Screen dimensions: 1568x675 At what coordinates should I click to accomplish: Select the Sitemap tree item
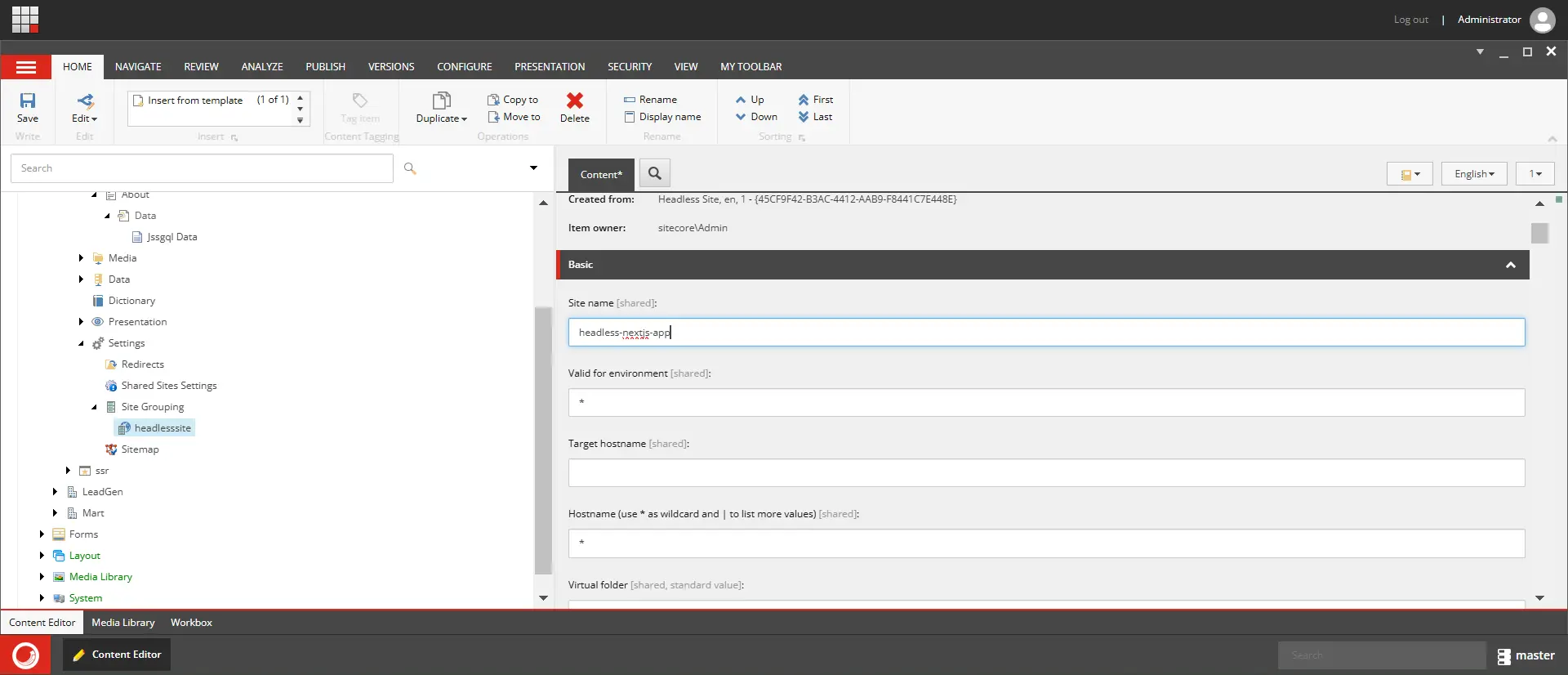[132, 449]
